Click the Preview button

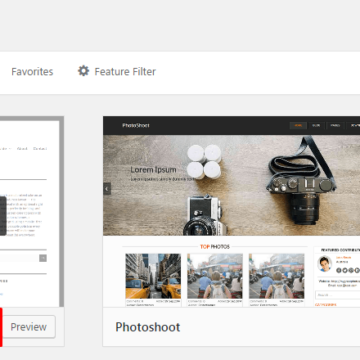pyautogui.click(x=29, y=327)
